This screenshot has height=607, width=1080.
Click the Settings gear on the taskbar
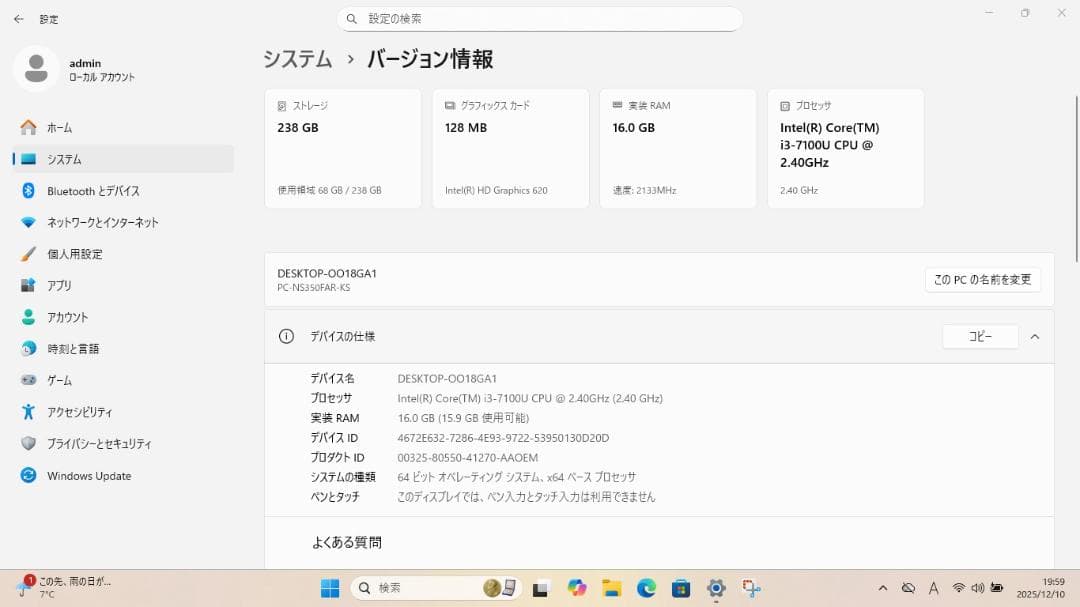tap(716, 588)
